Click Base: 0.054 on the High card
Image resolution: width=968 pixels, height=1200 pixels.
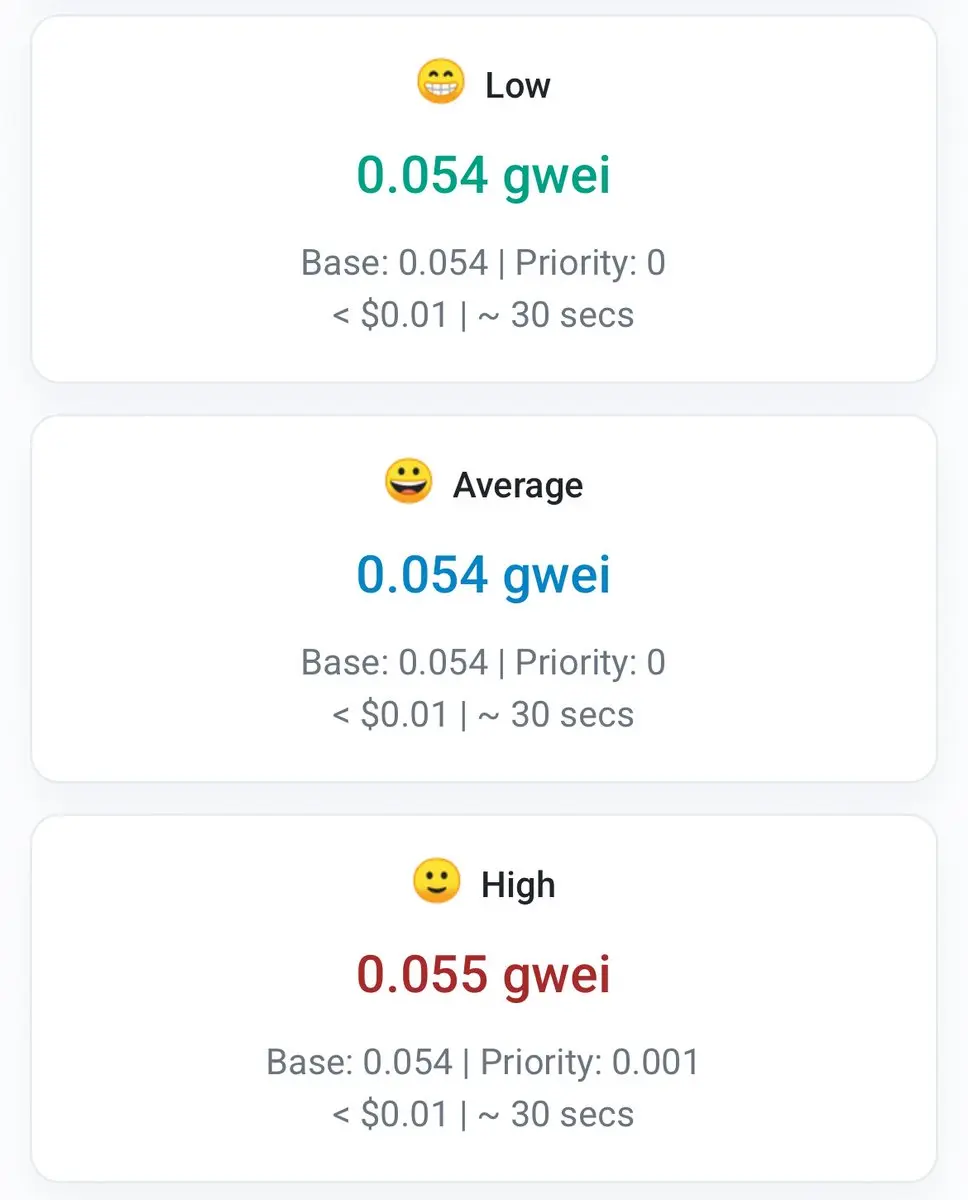point(360,1062)
